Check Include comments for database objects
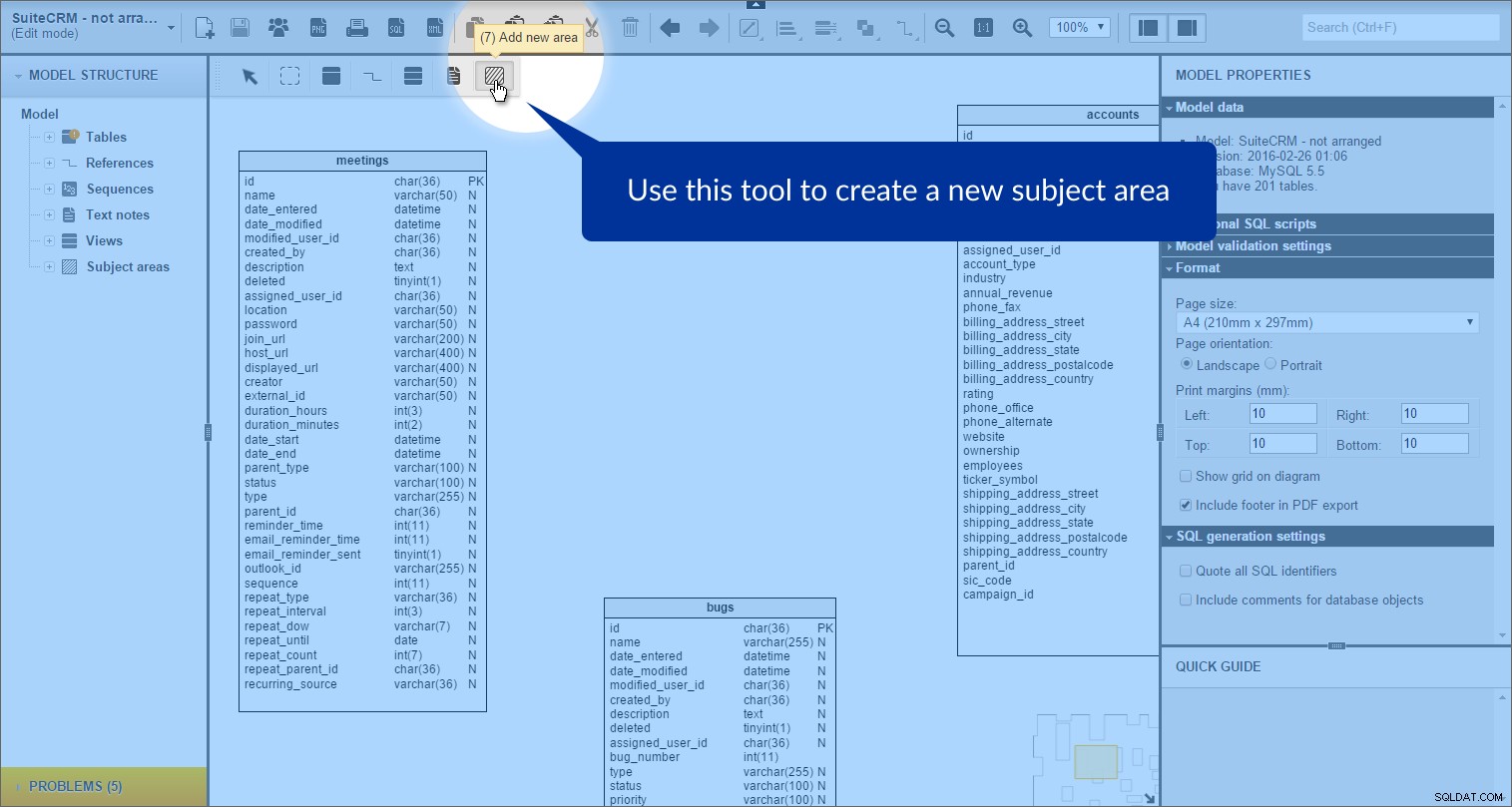The width and height of the screenshot is (1512, 807). pyautogui.click(x=1186, y=600)
